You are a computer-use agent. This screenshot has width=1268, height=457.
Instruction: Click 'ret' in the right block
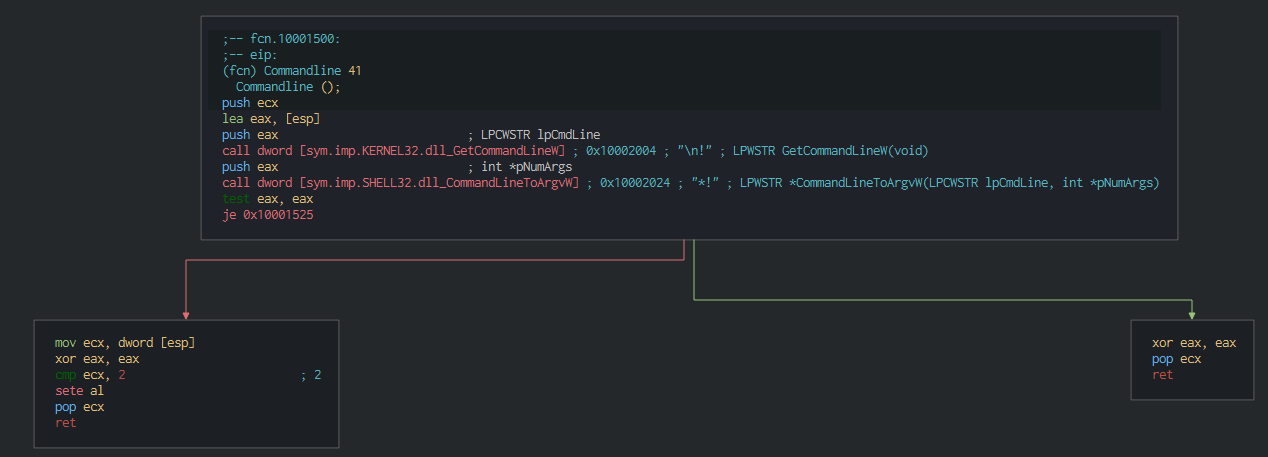[1162, 374]
